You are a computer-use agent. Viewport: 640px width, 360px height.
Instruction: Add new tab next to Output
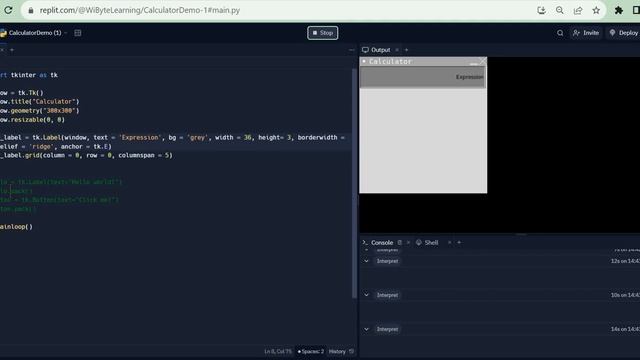406,50
